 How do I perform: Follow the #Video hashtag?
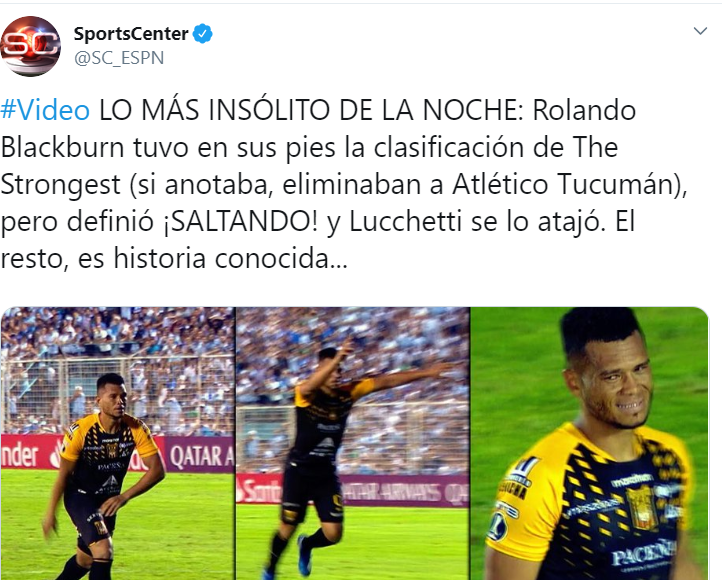tap(45, 110)
